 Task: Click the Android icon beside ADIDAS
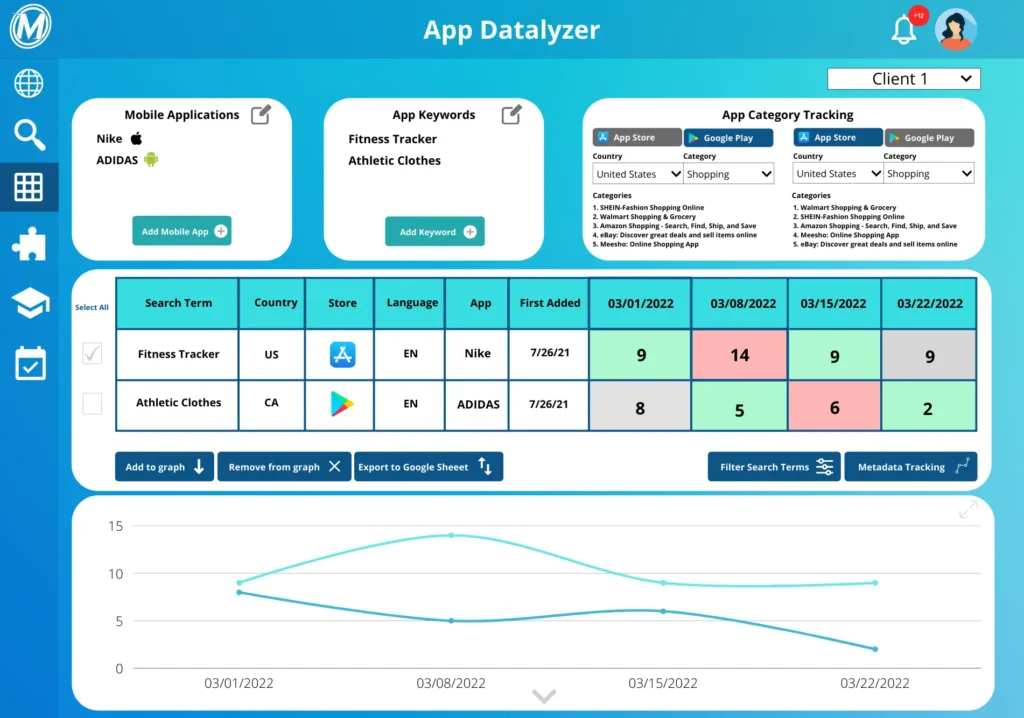pos(151,159)
